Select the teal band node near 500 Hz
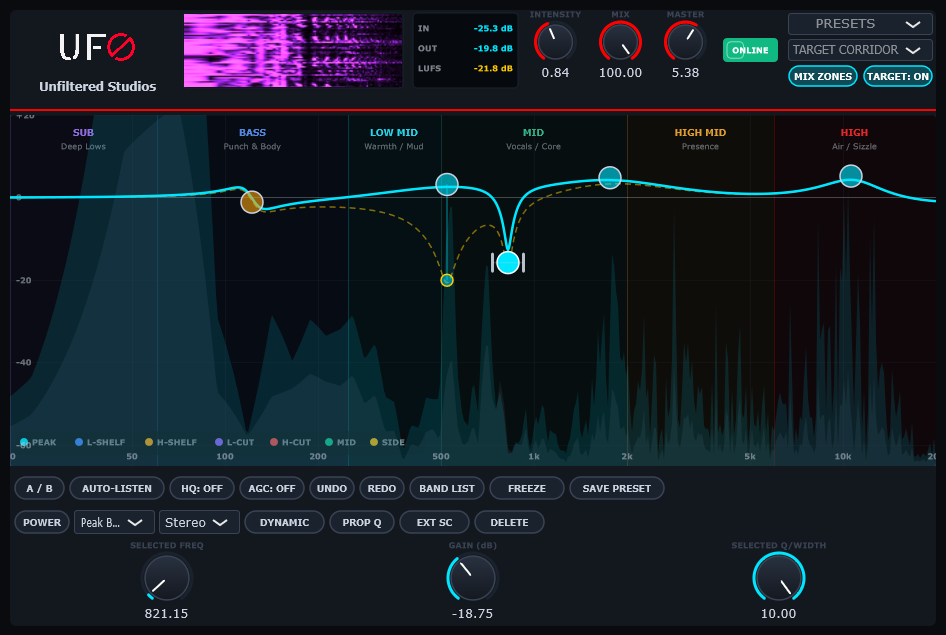This screenshot has width=946, height=635. pos(446,184)
